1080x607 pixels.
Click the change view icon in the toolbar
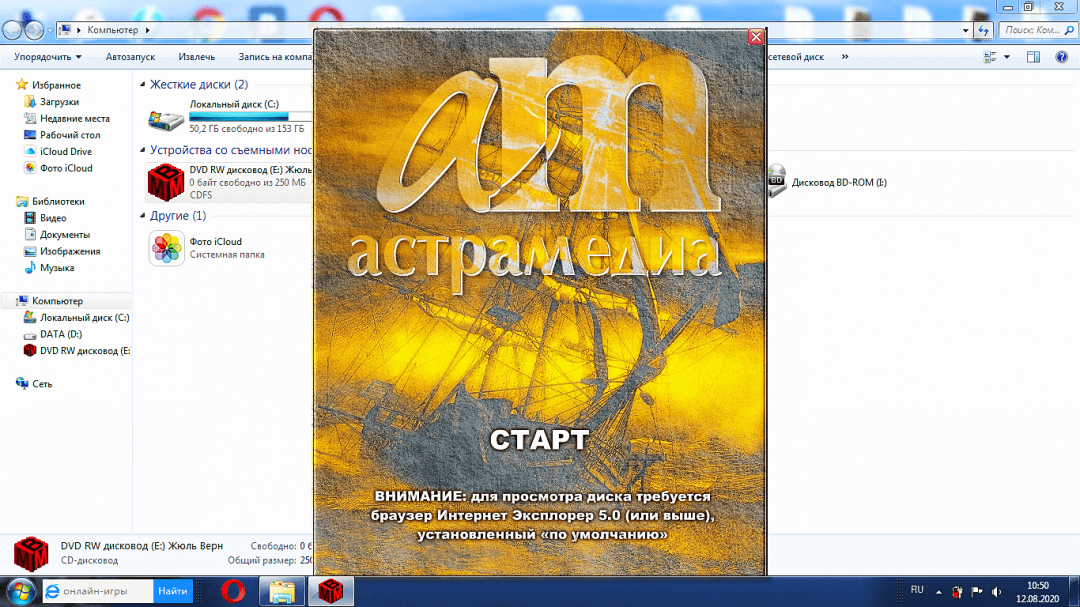click(x=990, y=57)
